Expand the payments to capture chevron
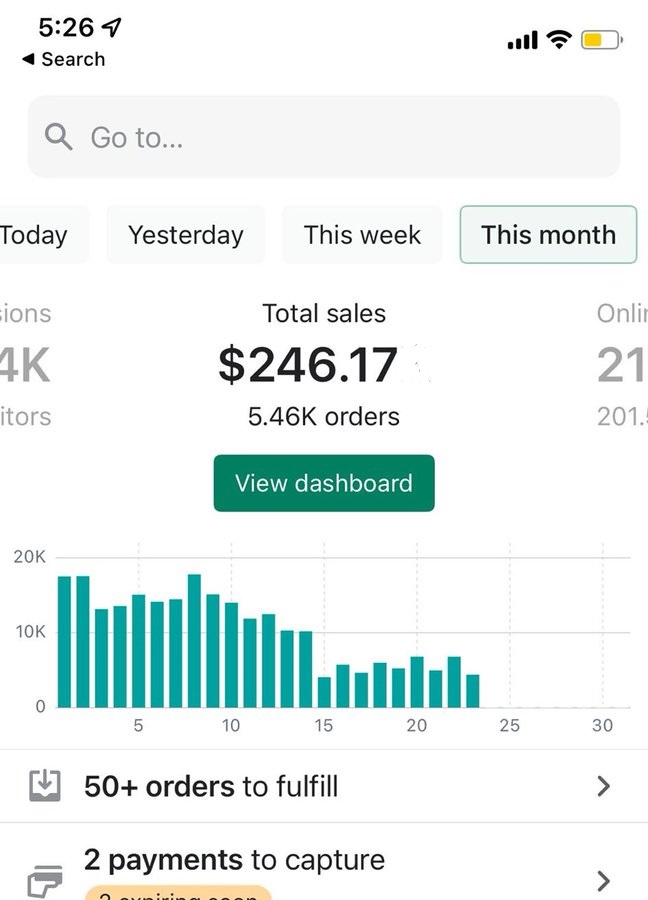Viewport: 648px width, 900px height. tap(603, 880)
